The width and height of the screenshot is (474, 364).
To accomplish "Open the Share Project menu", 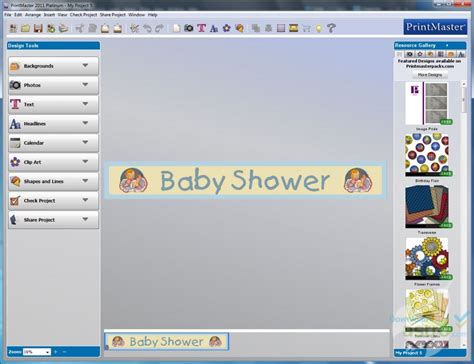I will [113, 15].
